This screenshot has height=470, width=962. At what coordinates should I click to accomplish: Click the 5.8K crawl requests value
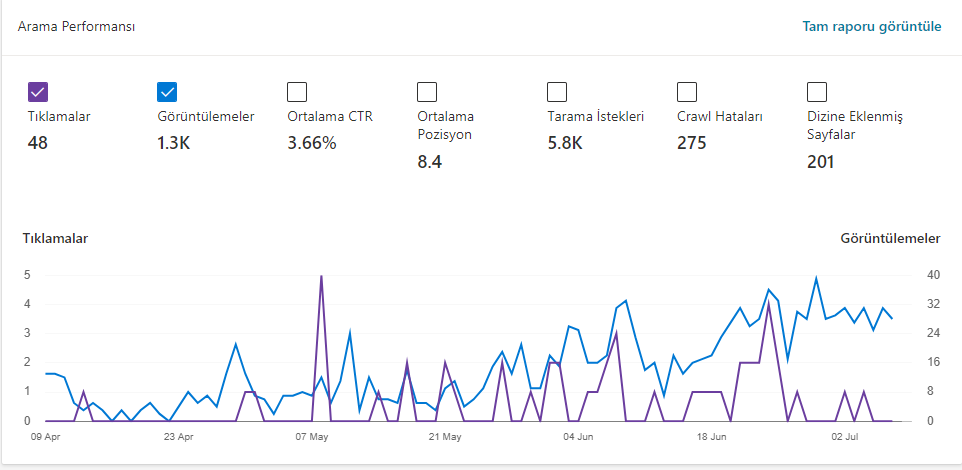coord(564,143)
